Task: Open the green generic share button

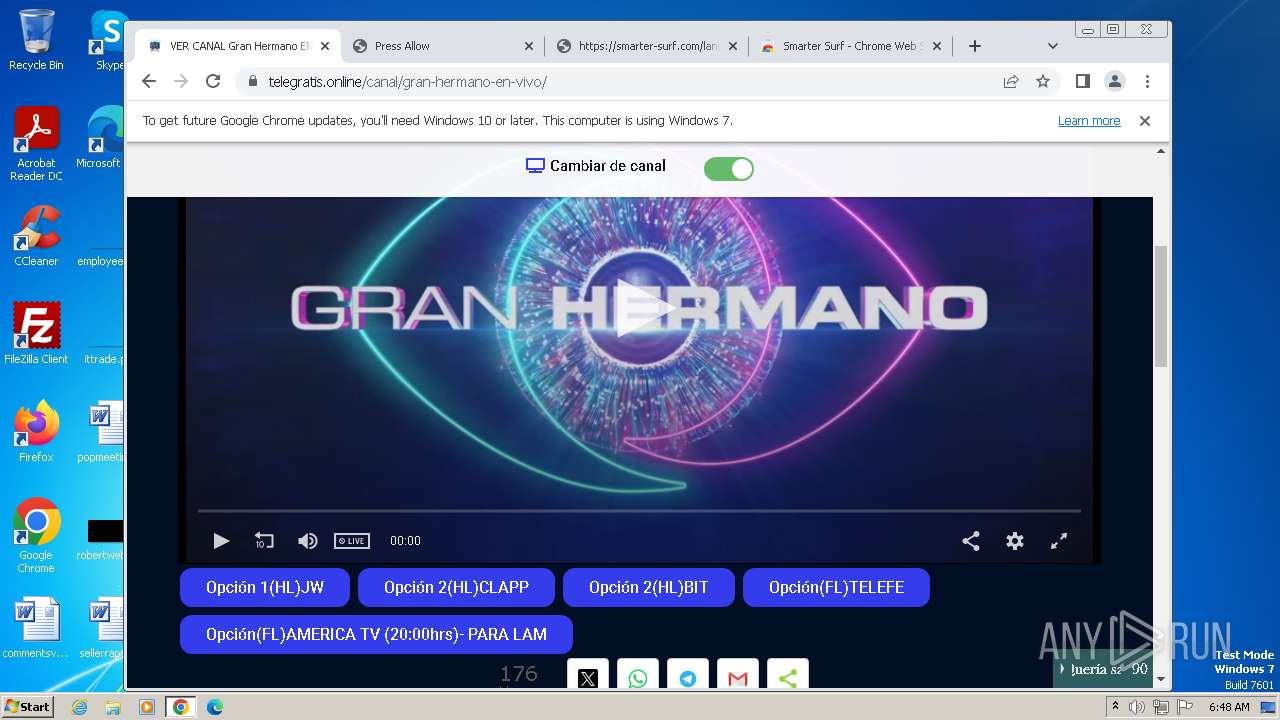Action: point(788,676)
